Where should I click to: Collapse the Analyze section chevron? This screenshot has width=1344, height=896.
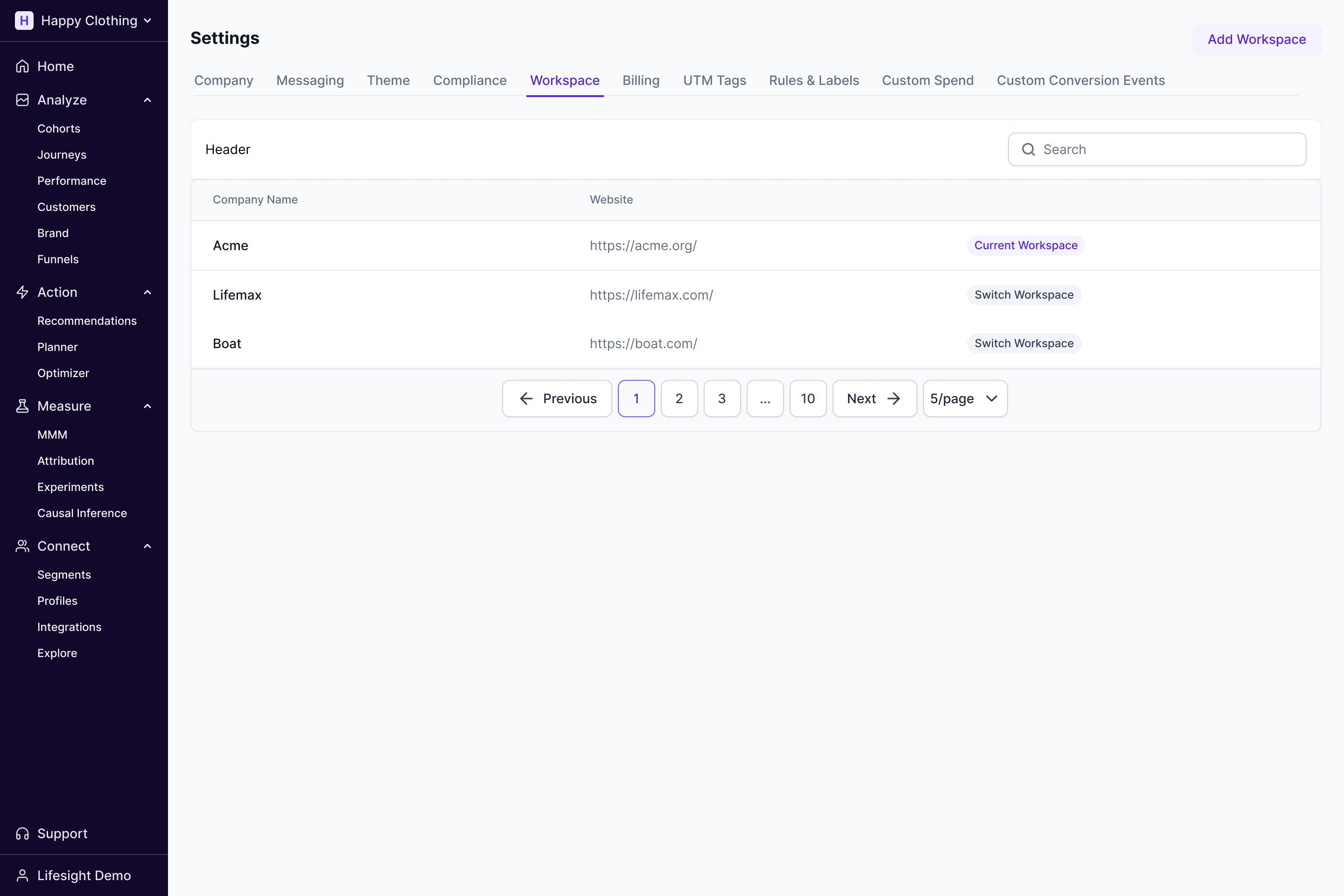pos(147,100)
